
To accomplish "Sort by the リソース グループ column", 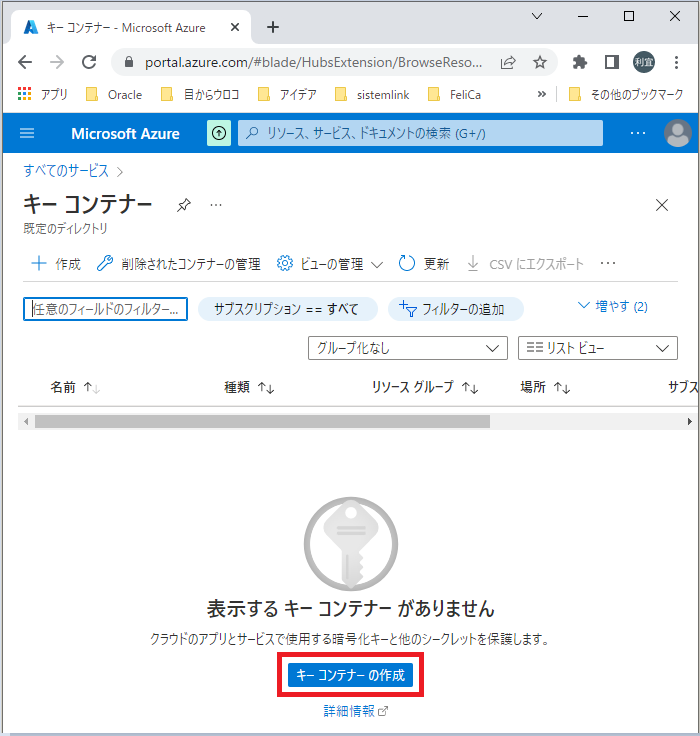I will [x=425, y=387].
